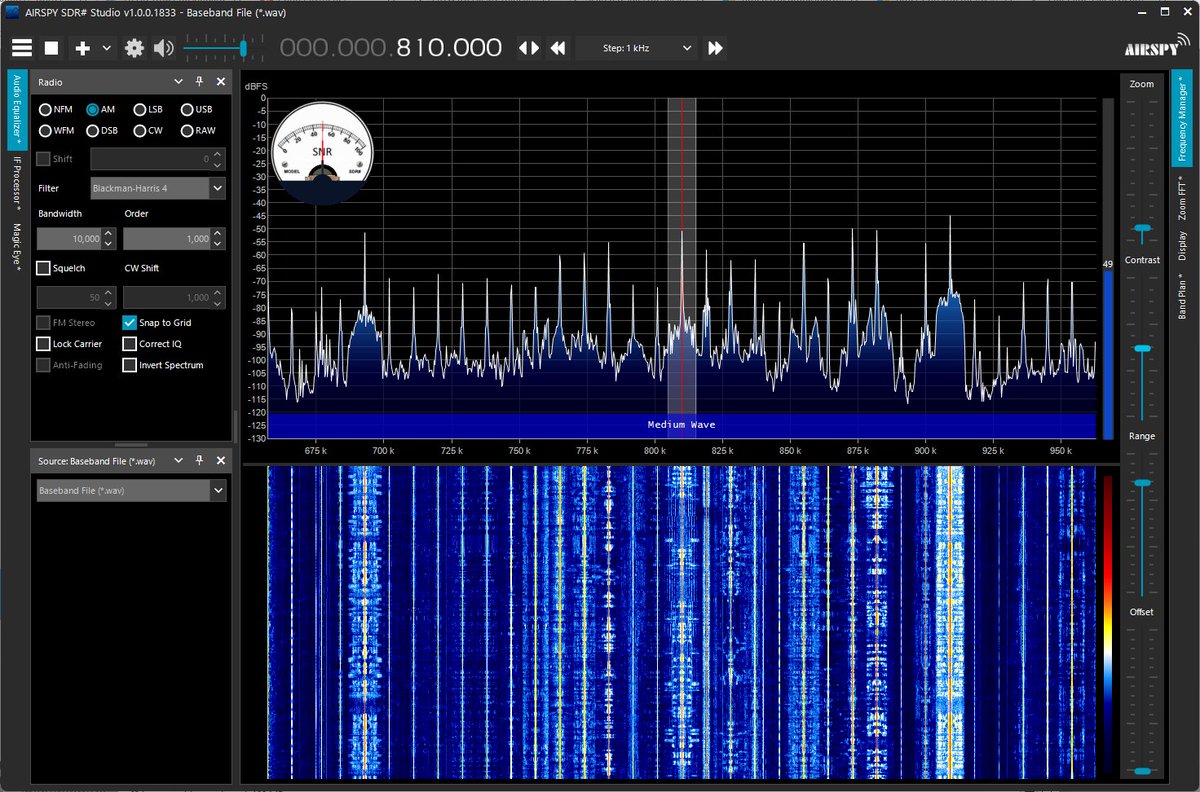Click the pin icon on the Radio panel
The image size is (1200, 792).
[198, 81]
